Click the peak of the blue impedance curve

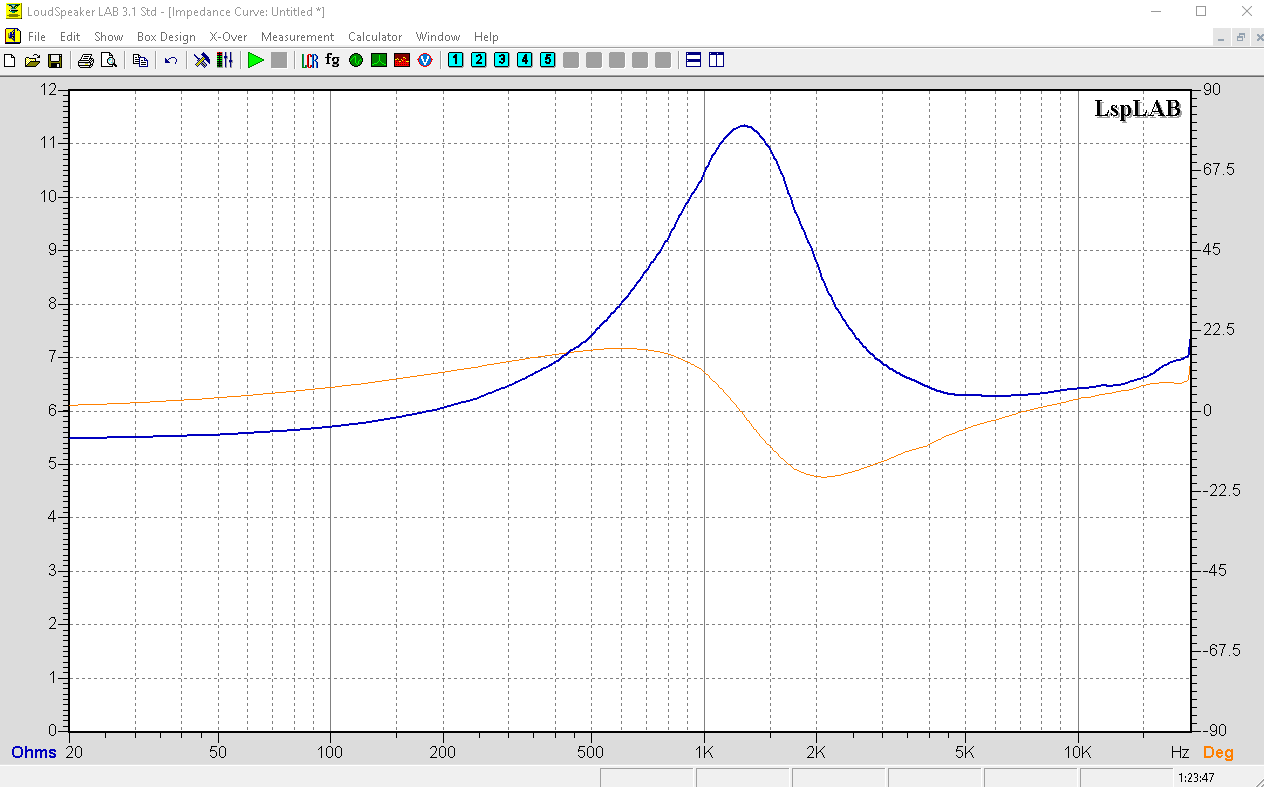coord(744,125)
